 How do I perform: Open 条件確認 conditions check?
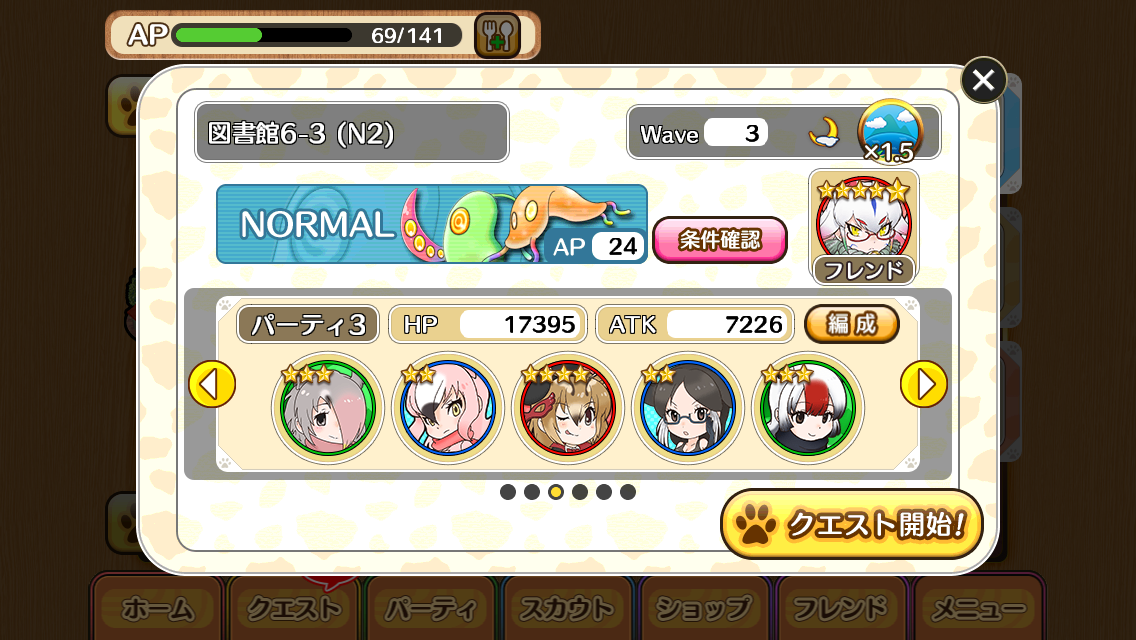tap(719, 239)
